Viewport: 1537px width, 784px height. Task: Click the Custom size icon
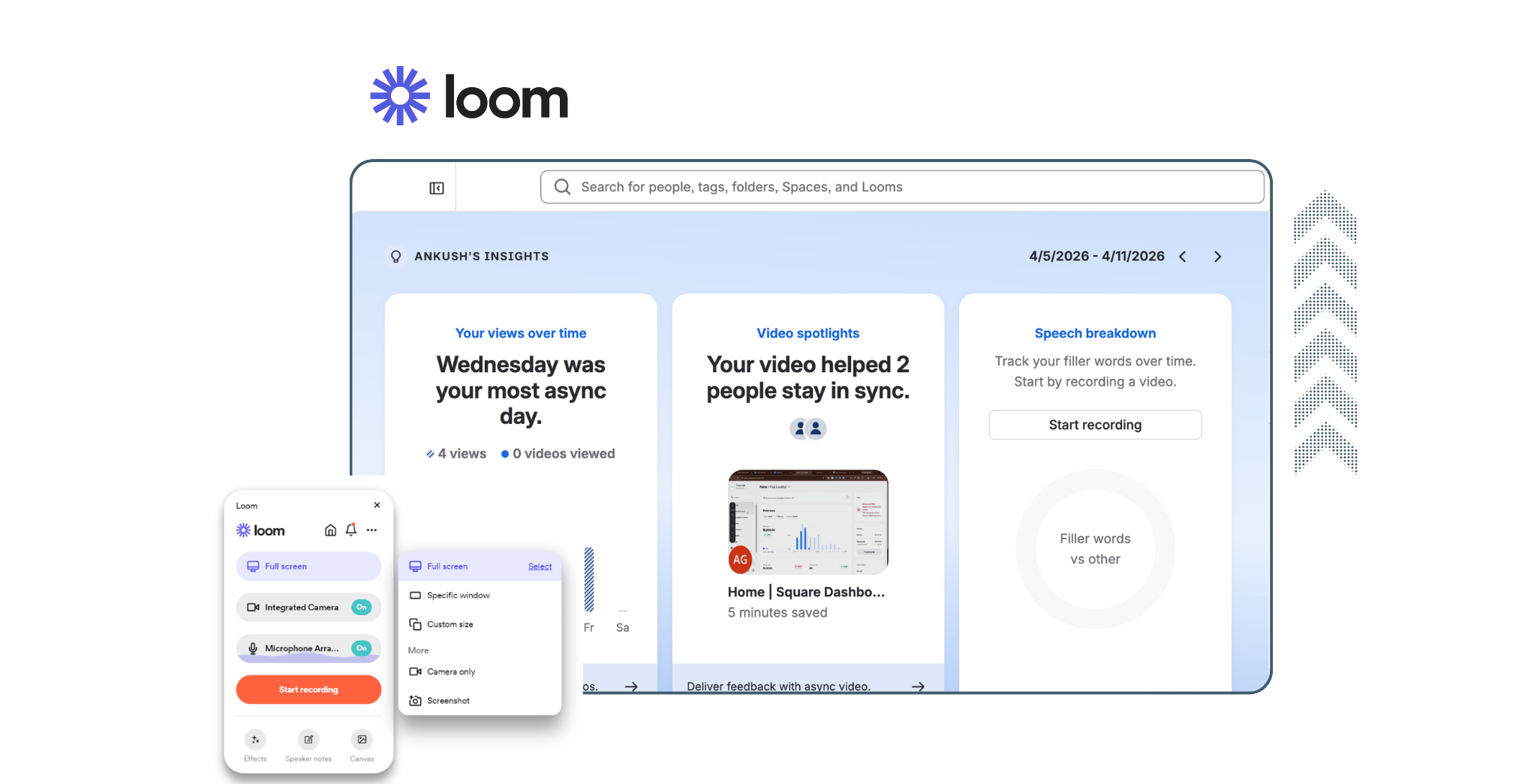(415, 624)
